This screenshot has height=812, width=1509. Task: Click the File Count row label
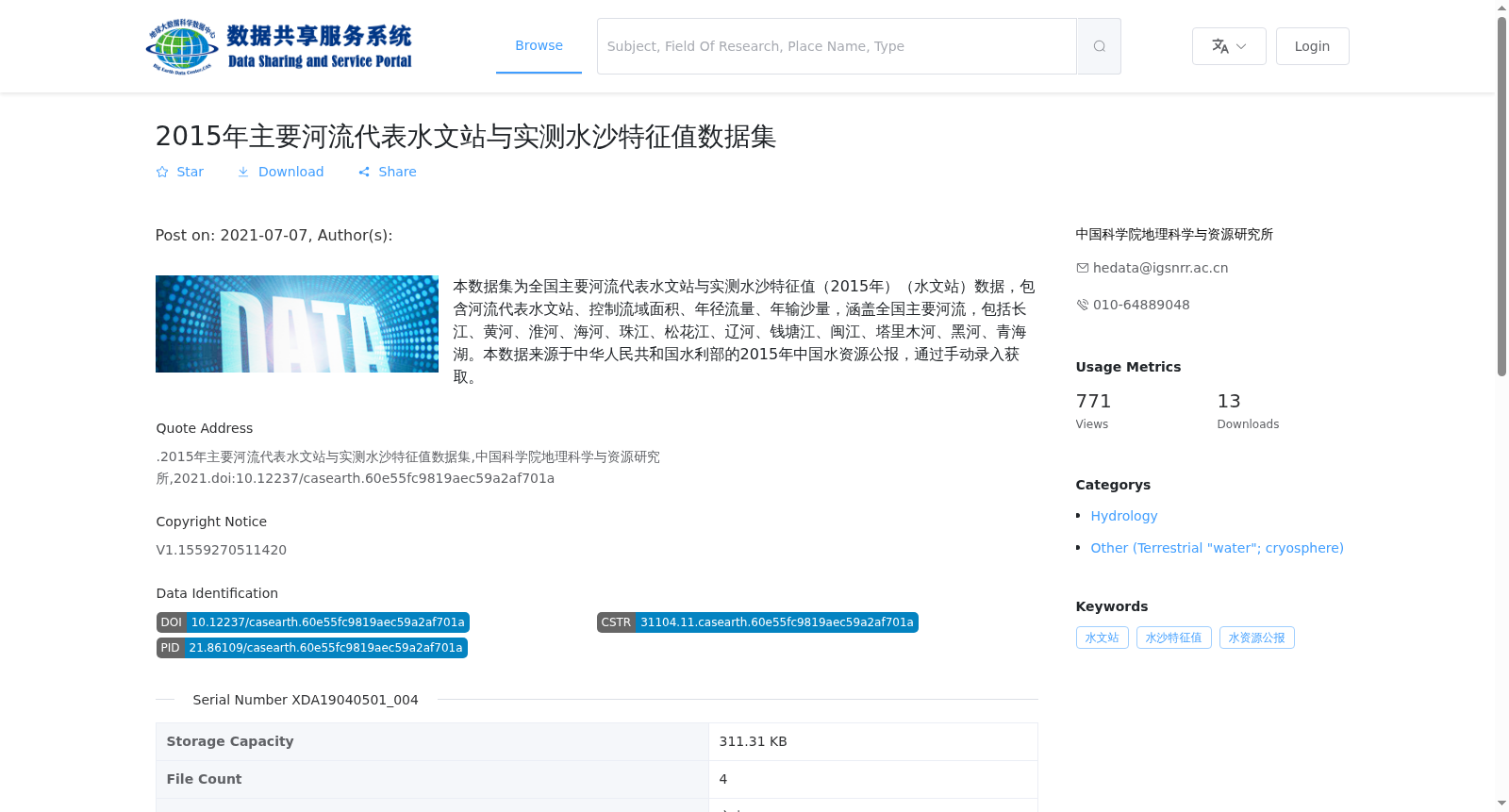(204, 779)
